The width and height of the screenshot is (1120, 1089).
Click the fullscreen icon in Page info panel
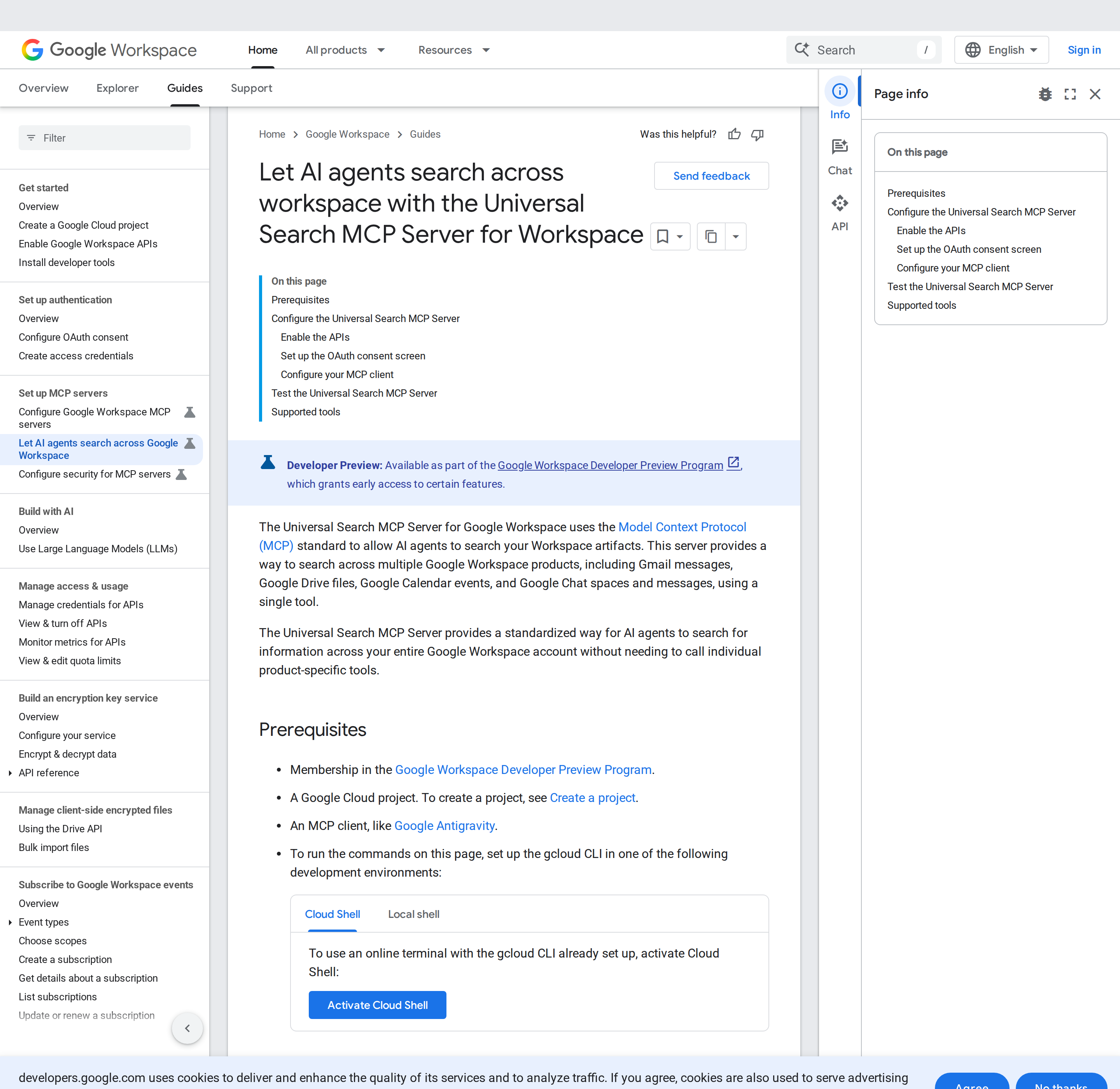[1070, 94]
